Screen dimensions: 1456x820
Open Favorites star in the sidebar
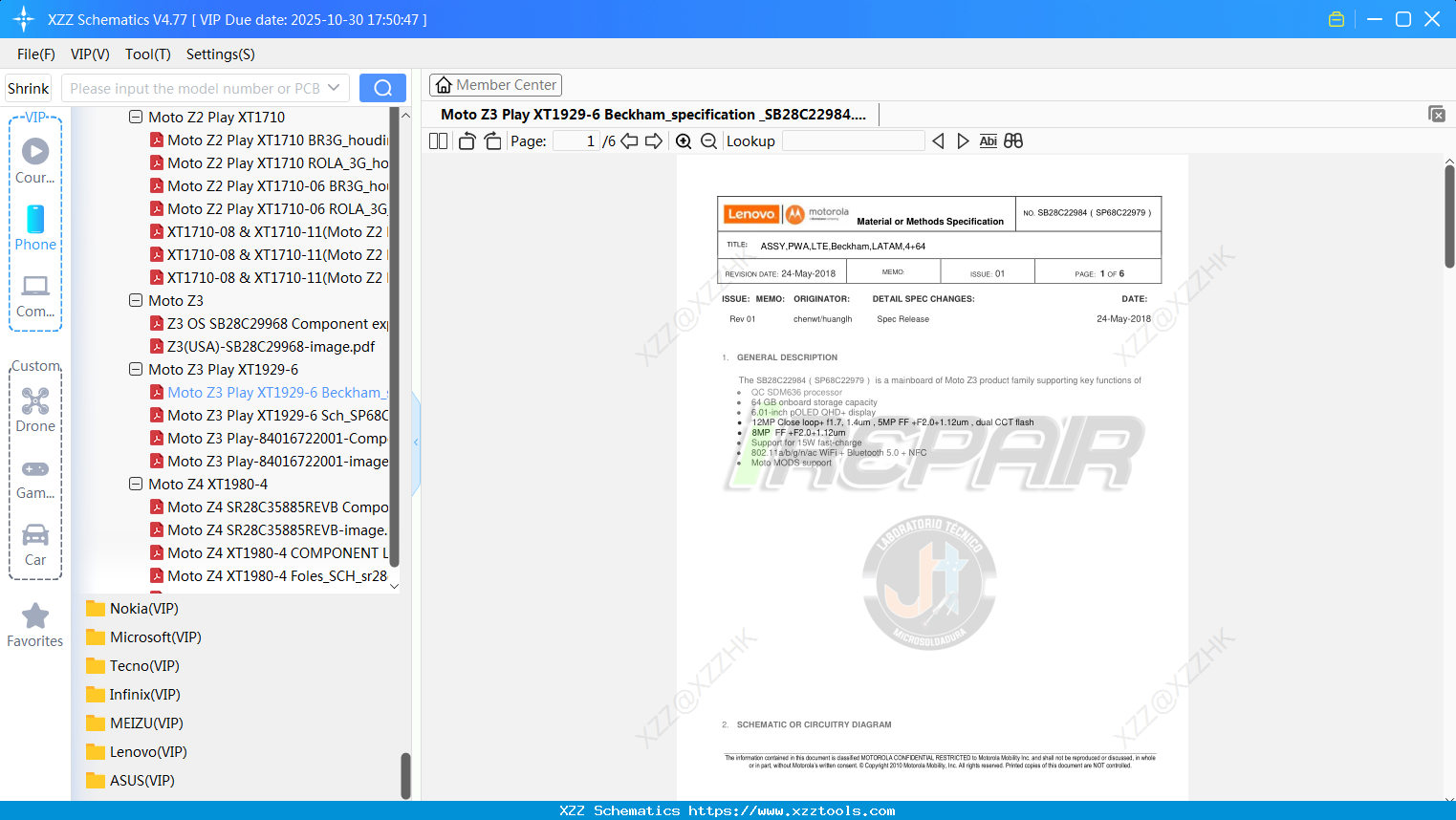click(35, 625)
